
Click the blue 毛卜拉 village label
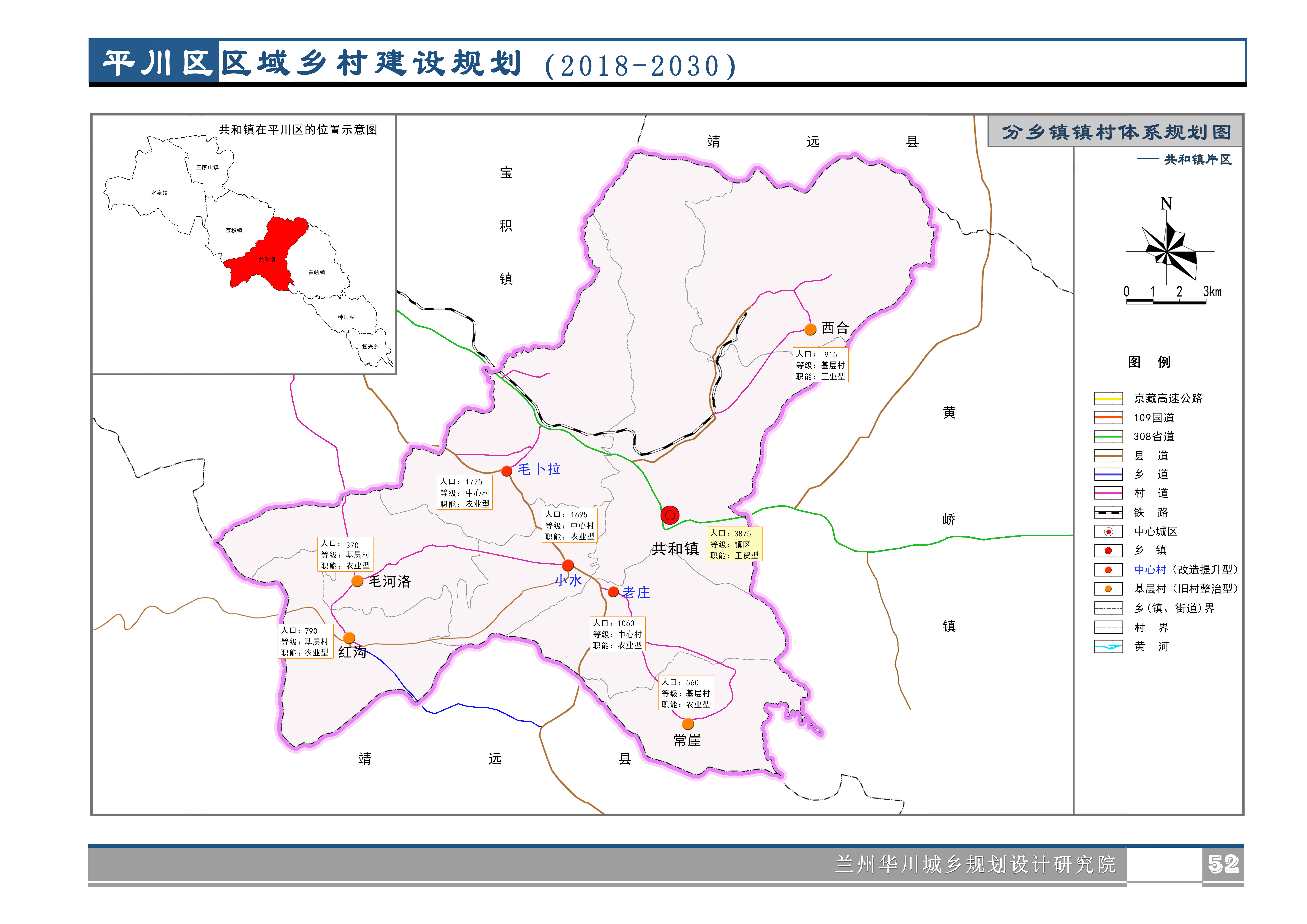tap(539, 469)
